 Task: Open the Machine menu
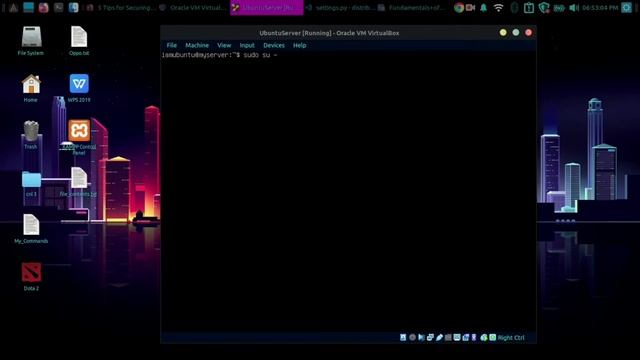(x=197, y=45)
